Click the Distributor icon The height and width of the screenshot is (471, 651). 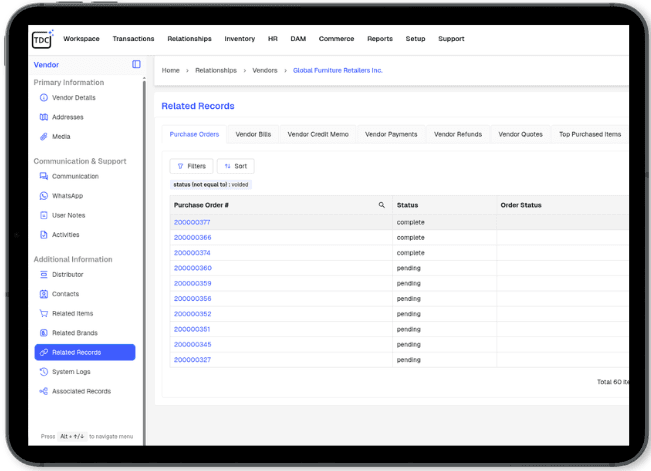tap(44, 275)
